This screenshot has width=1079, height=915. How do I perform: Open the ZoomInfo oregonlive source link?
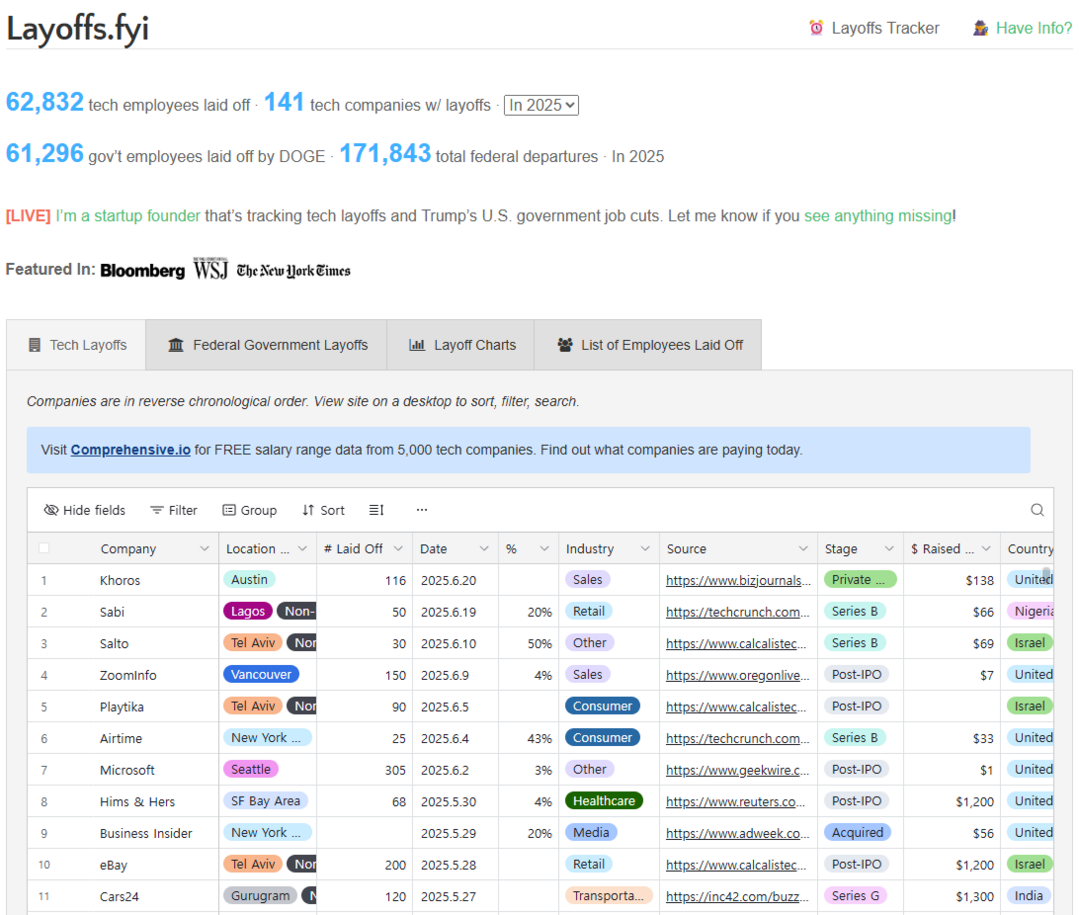click(737, 675)
